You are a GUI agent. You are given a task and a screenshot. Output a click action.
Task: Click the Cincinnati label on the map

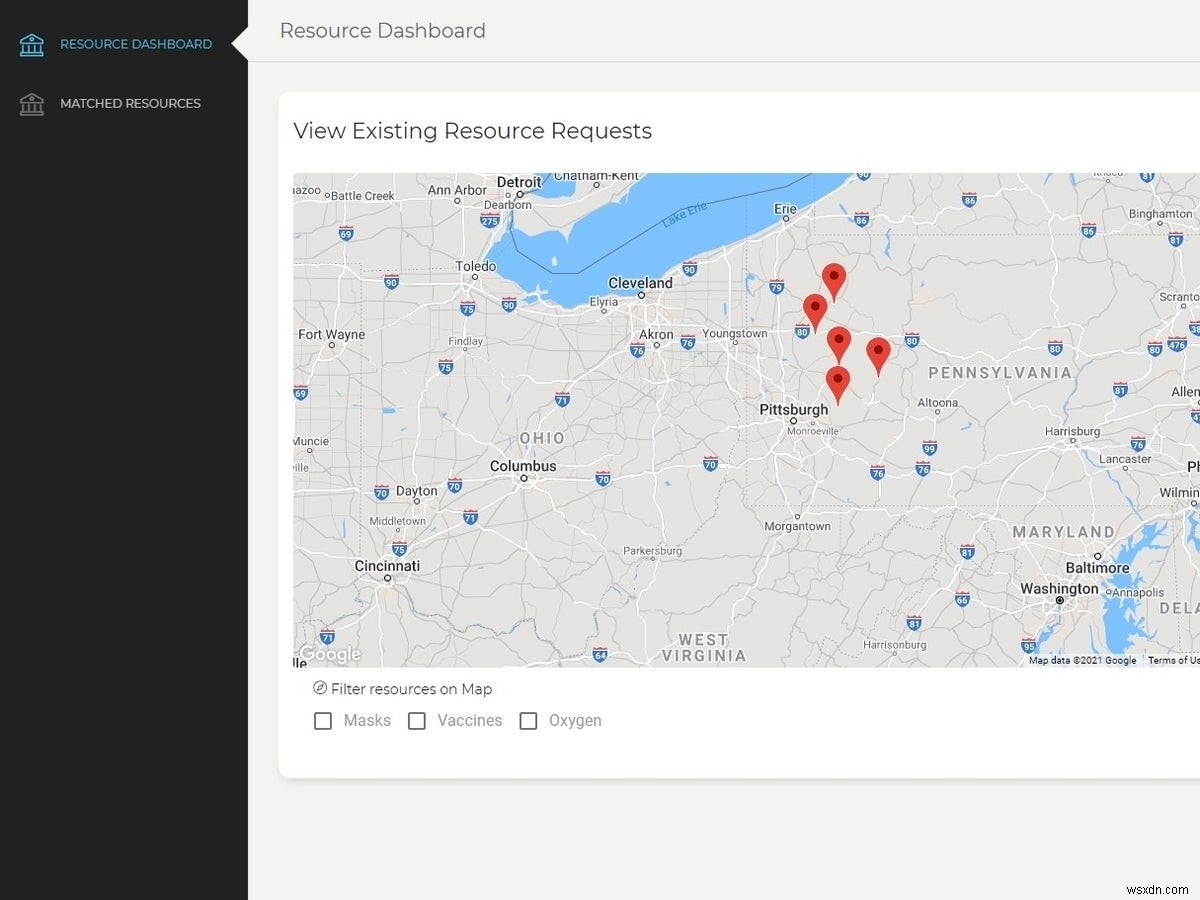click(x=388, y=566)
